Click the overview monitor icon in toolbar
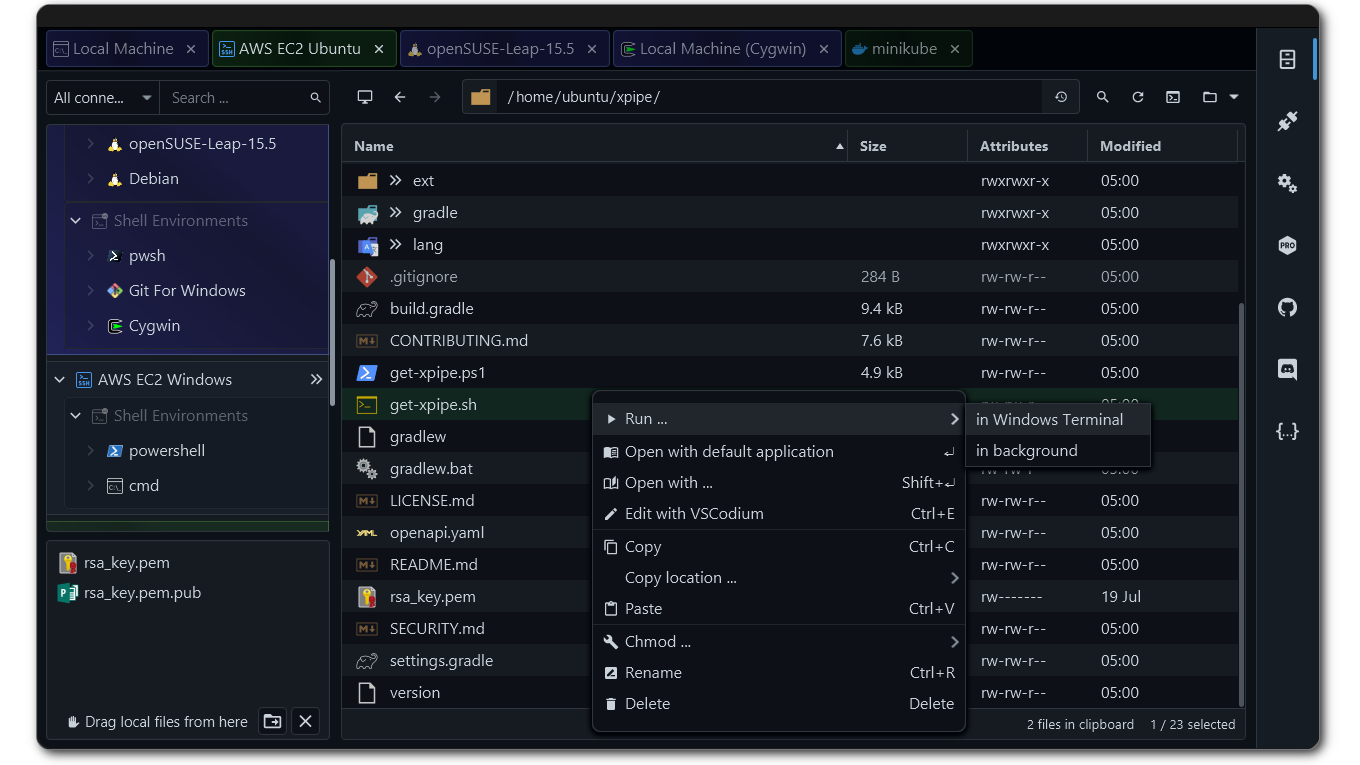 [365, 97]
